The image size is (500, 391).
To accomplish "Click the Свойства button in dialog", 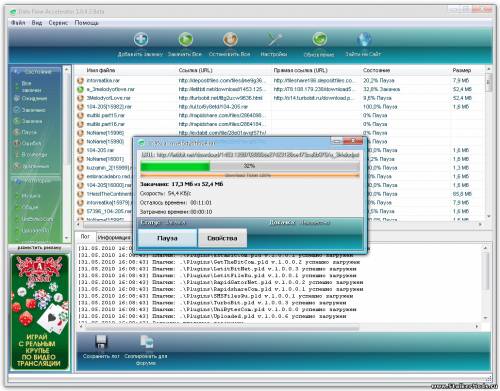I will (222, 238).
